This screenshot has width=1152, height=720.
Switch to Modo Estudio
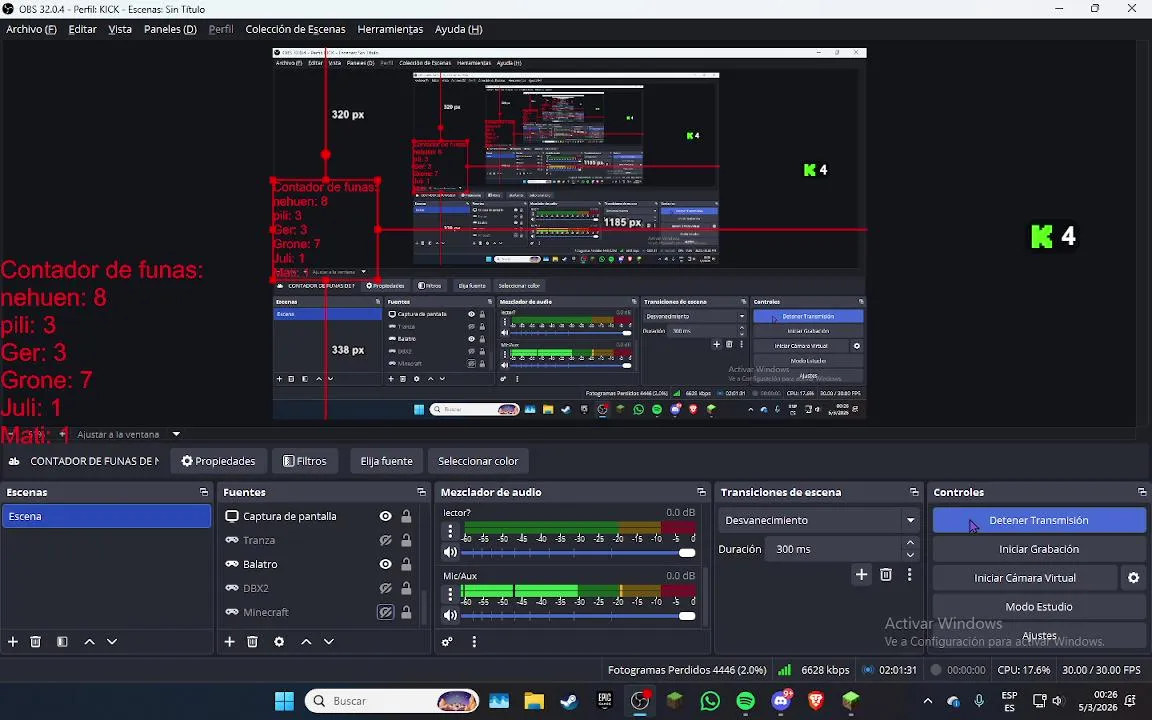1039,607
